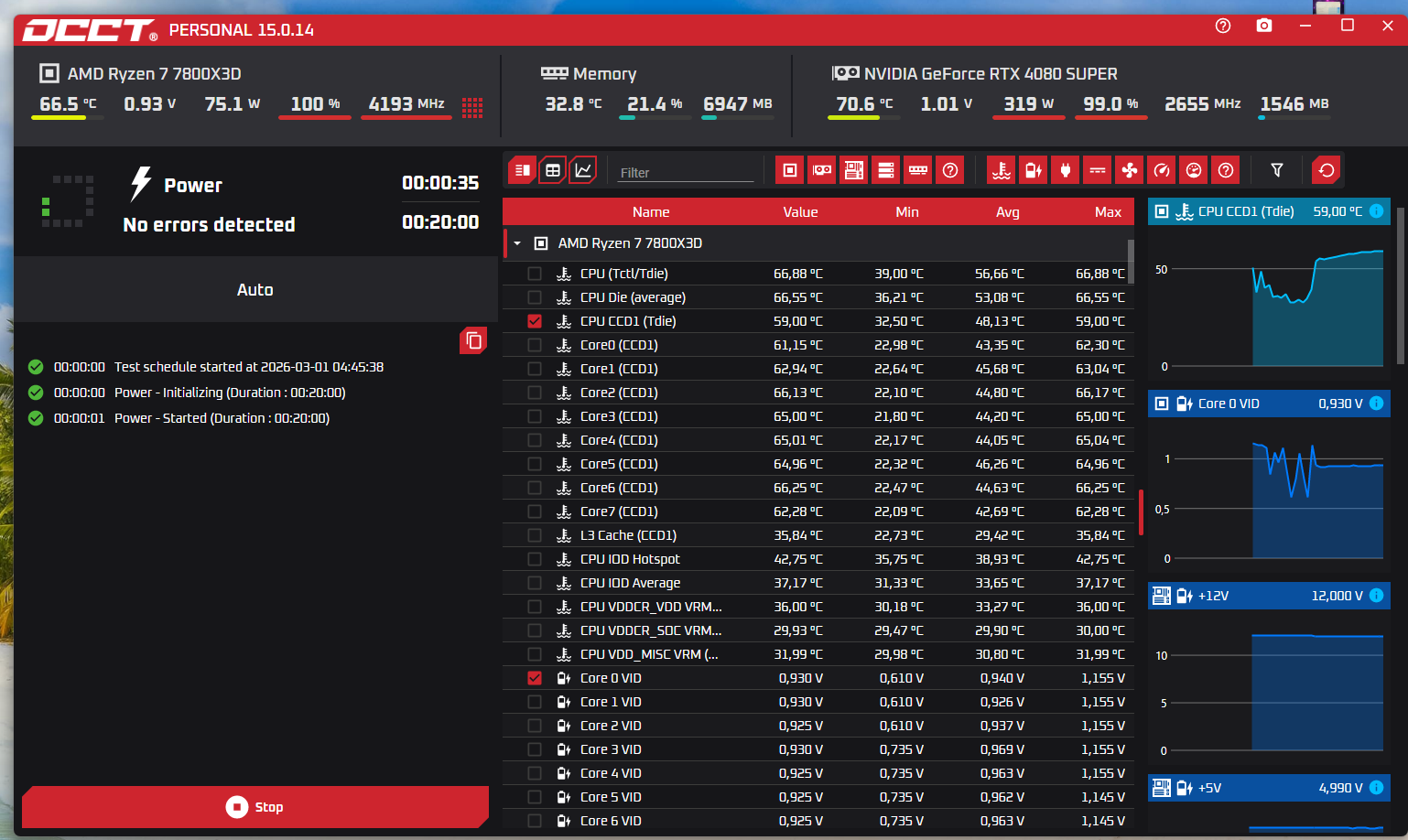Check the Core 1 VID checkbox
The image size is (1408, 840).
[535, 702]
